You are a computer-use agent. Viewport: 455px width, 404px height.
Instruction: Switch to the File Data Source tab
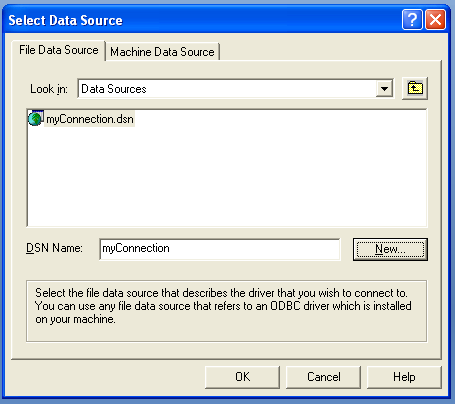[x=59, y=50]
